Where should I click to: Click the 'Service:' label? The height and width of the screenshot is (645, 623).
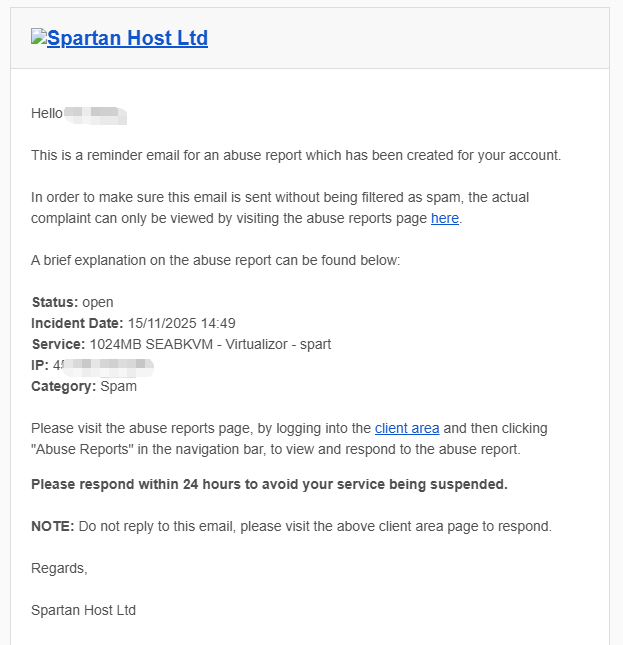(58, 344)
